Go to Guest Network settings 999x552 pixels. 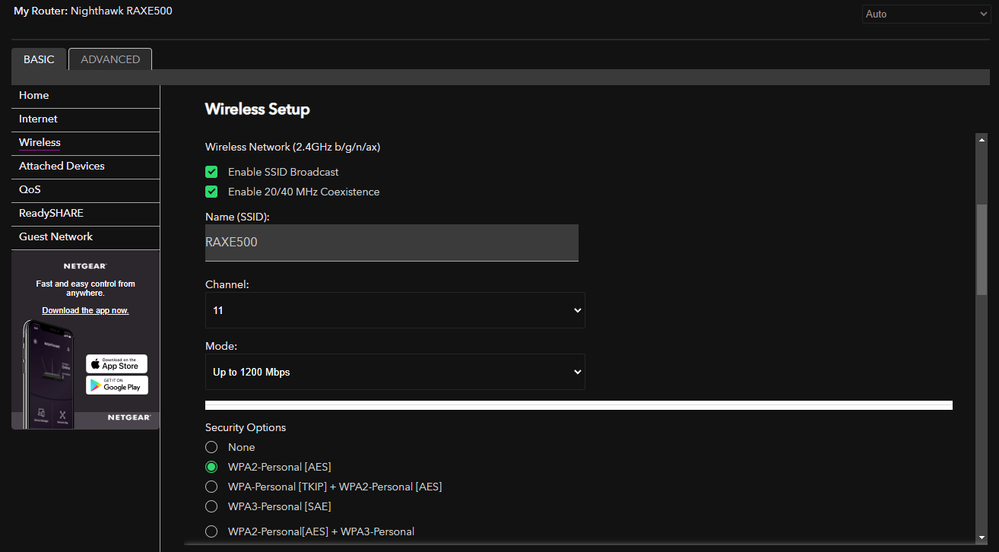[56, 237]
